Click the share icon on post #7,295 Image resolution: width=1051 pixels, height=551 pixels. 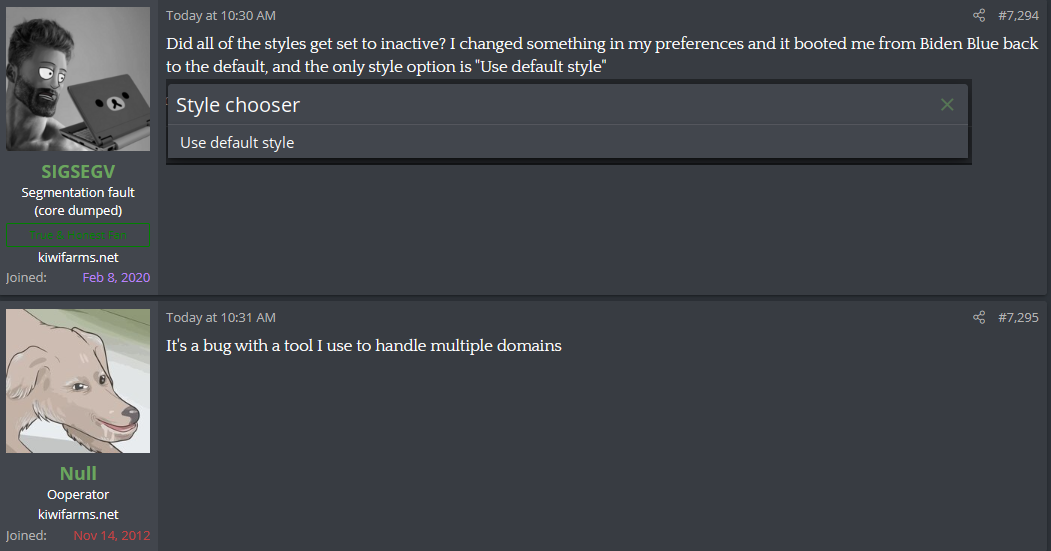(979, 318)
